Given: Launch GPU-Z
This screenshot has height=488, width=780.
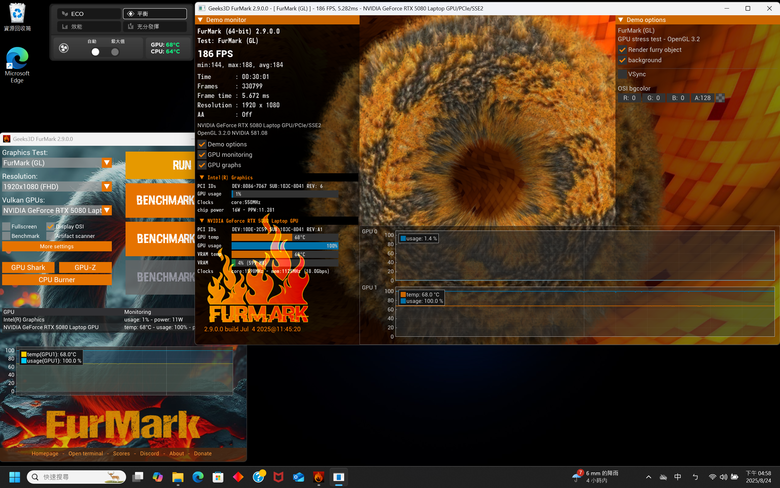Looking at the screenshot, I should pyautogui.click(x=85, y=268).
